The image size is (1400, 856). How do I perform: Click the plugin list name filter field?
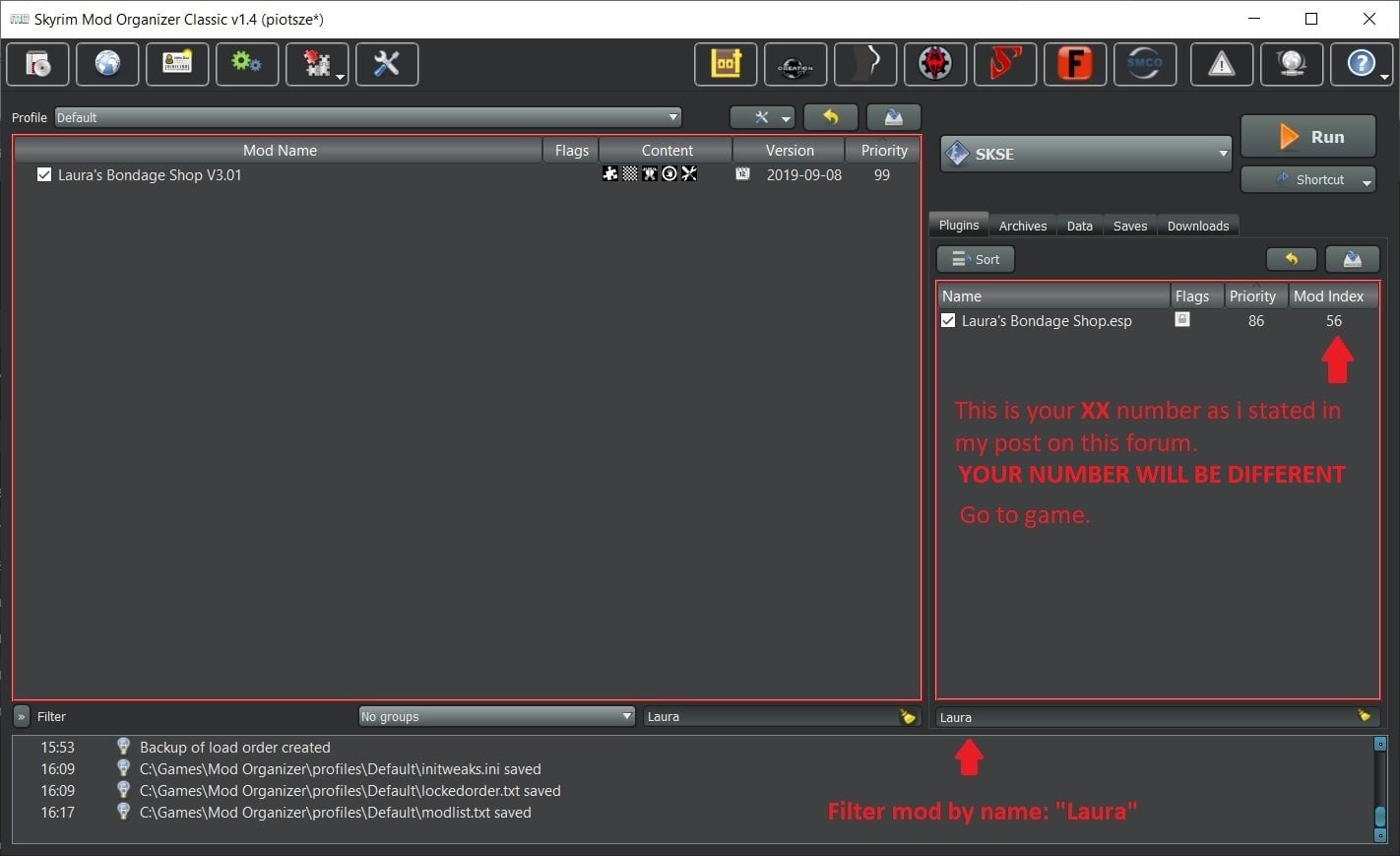pos(1155,717)
